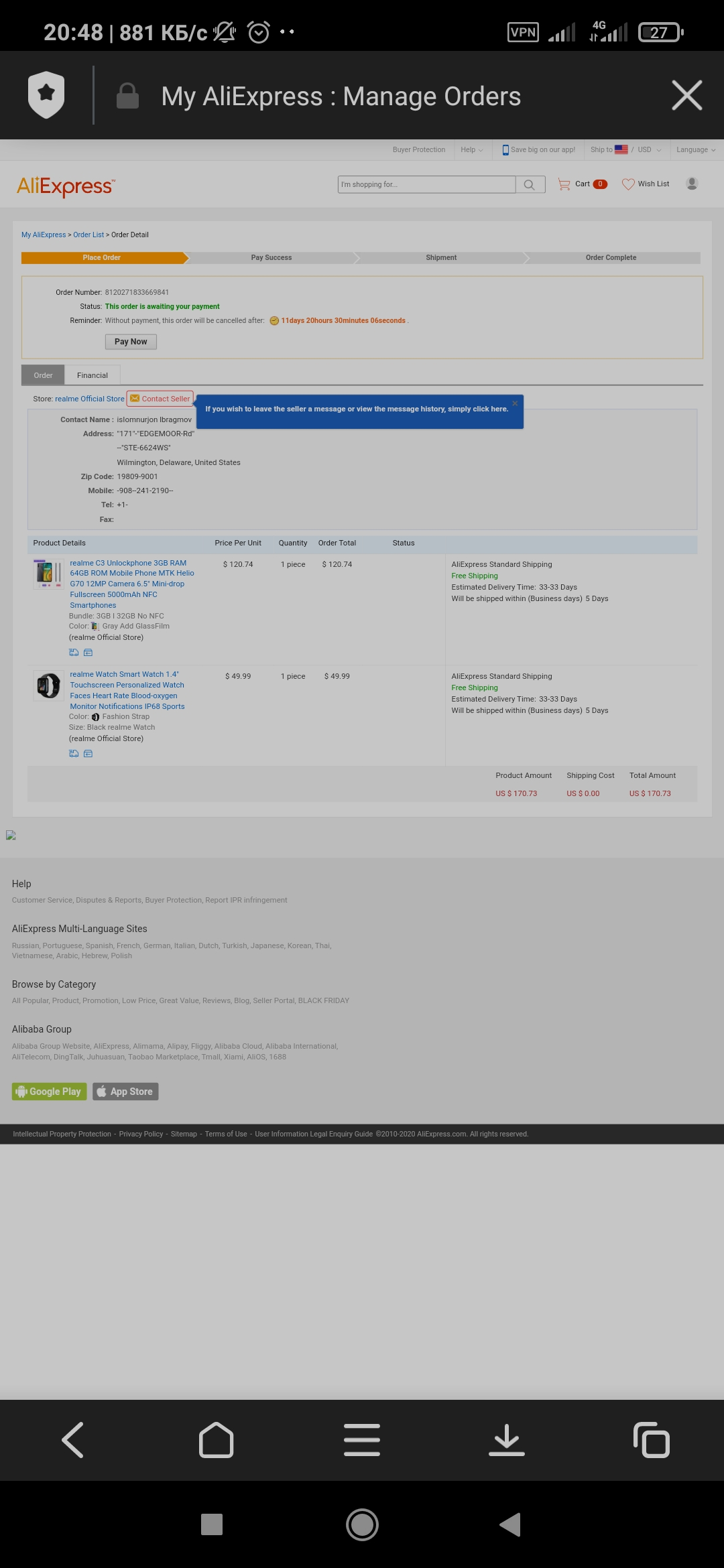This screenshot has width=724, height=1568.
Task: Click the second icon under realme C3 item
Action: (x=88, y=653)
